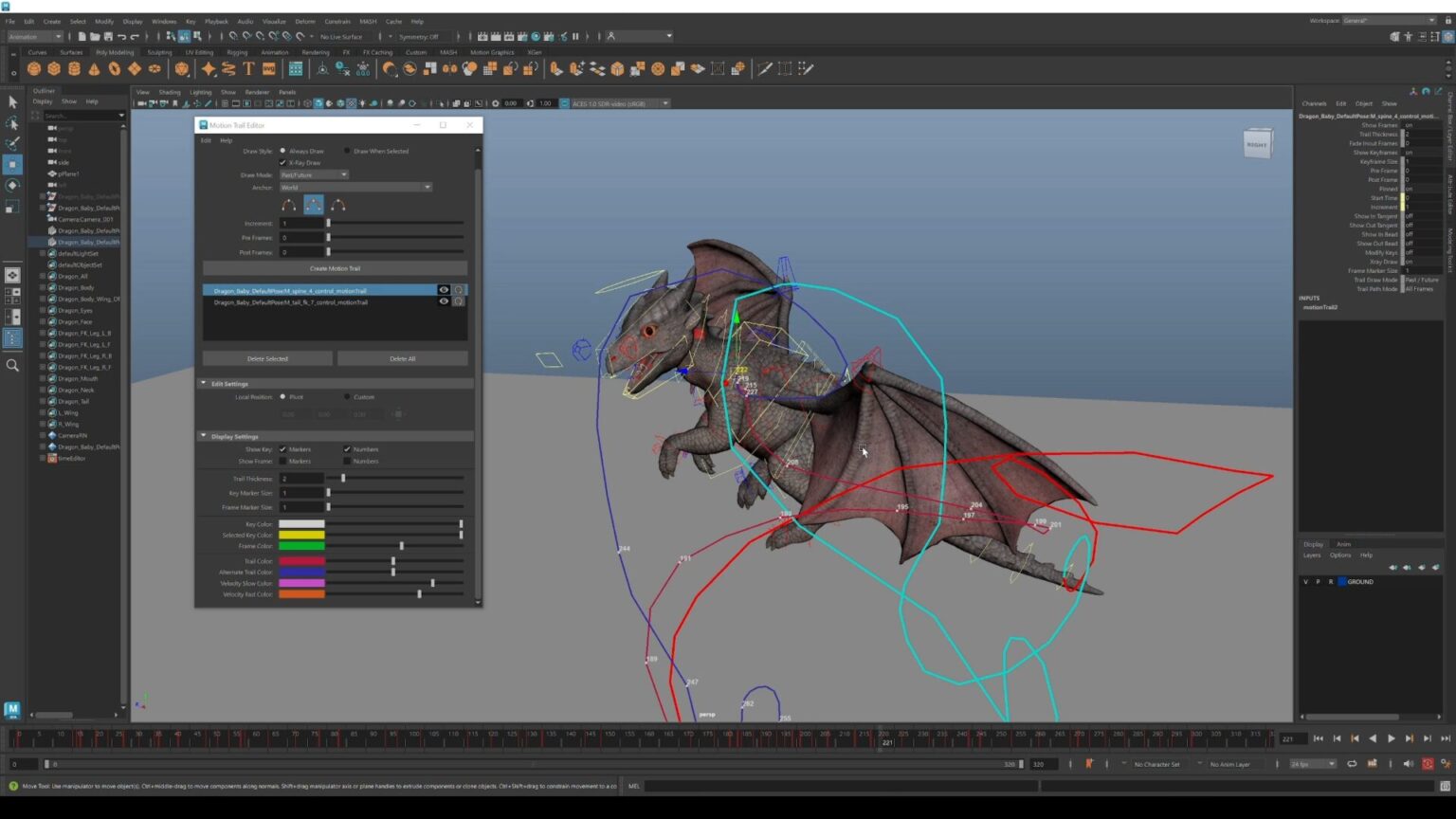This screenshot has height=819, width=1456.
Task: Open the Anchor World dropdown
Action: (x=355, y=187)
